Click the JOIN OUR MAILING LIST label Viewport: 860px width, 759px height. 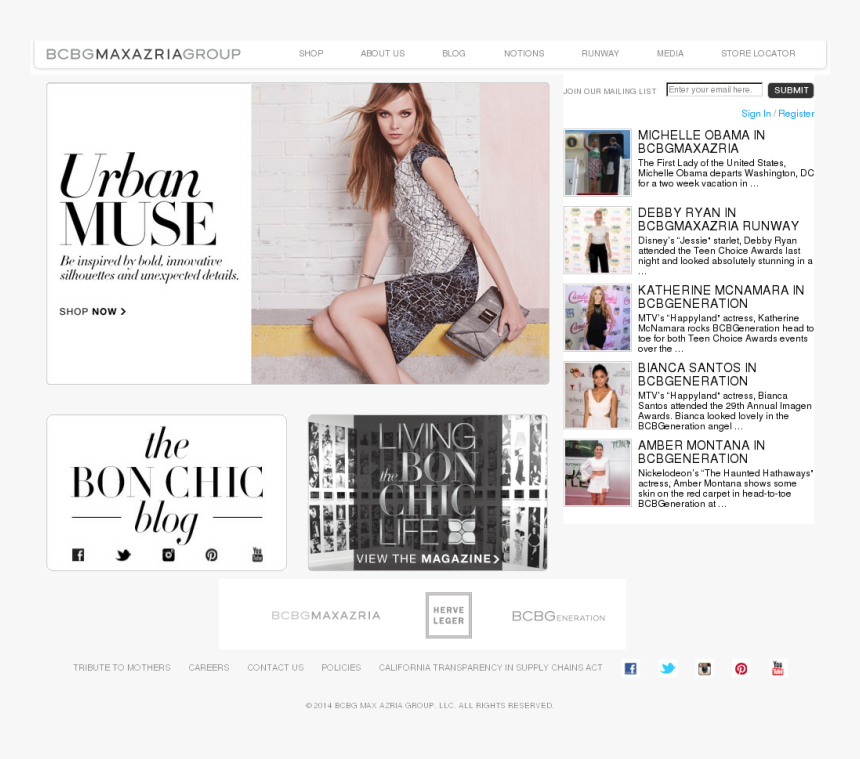(x=610, y=91)
